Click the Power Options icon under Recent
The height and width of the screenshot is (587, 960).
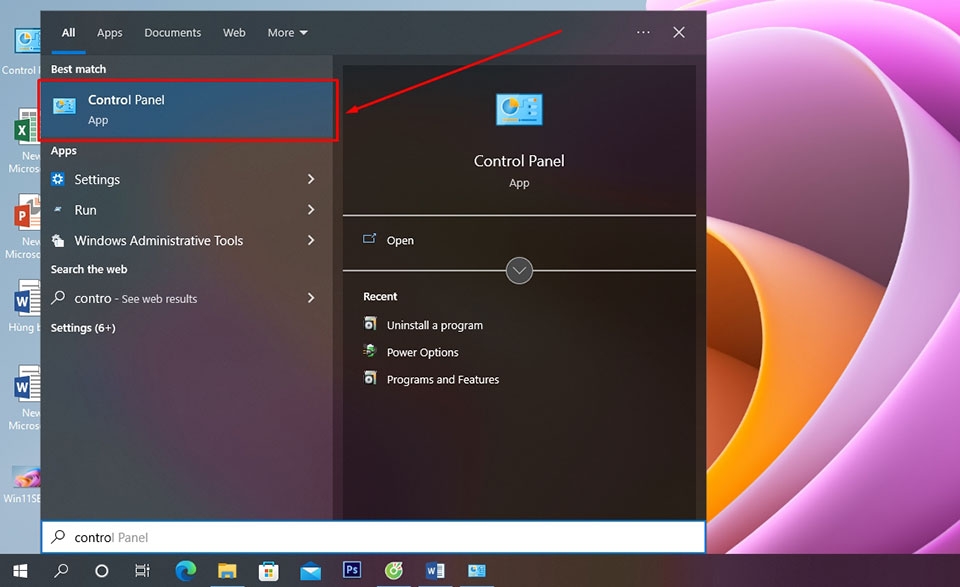pyautogui.click(x=370, y=351)
